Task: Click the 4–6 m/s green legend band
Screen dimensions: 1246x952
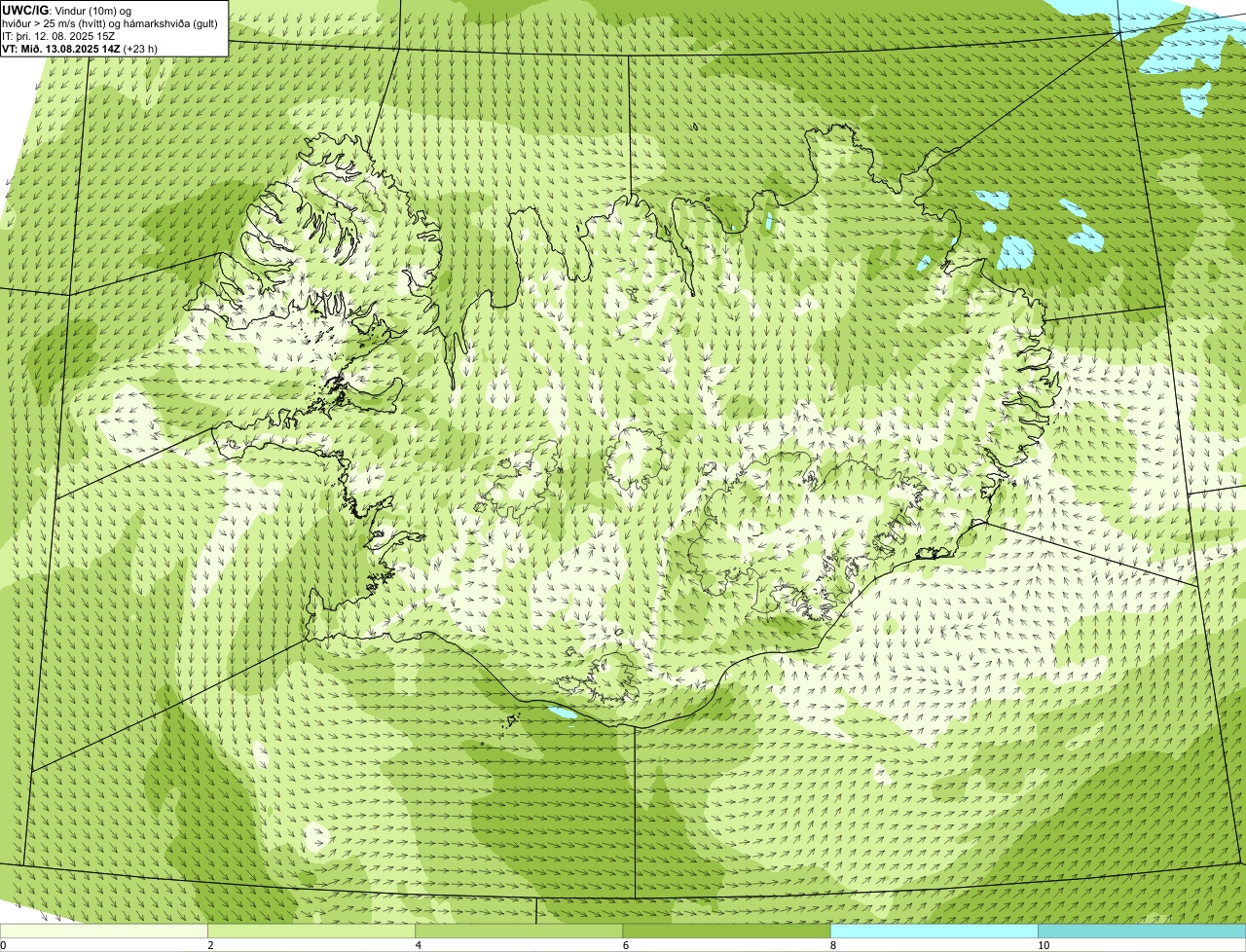Action: [x=519, y=932]
